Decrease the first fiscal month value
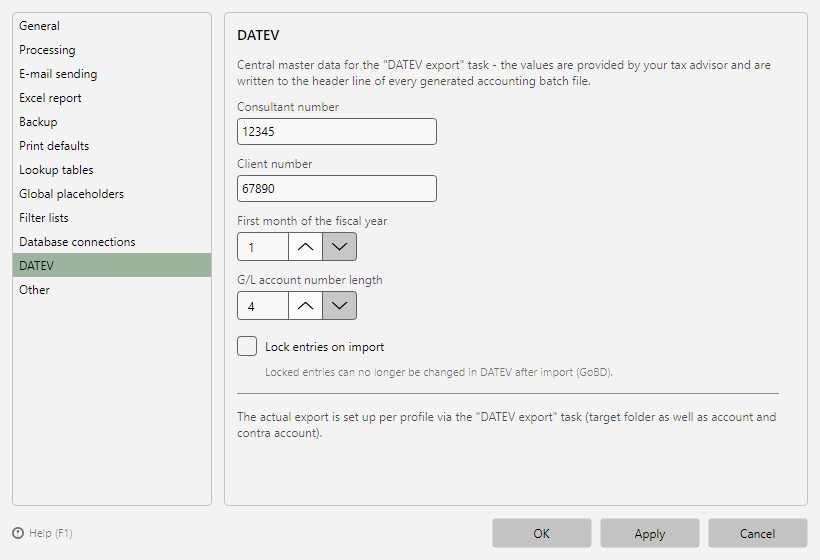Viewport: 820px width, 560px height. pyautogui.click(x=339, y=247)
